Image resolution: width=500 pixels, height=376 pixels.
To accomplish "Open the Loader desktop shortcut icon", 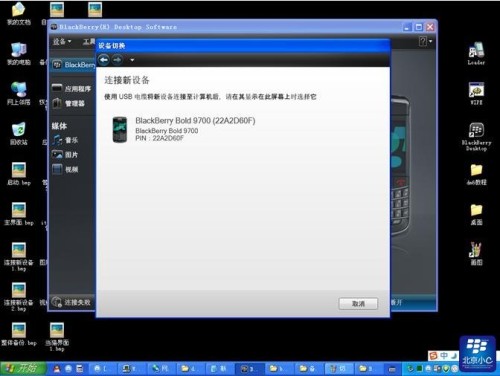I will point(476,53).
